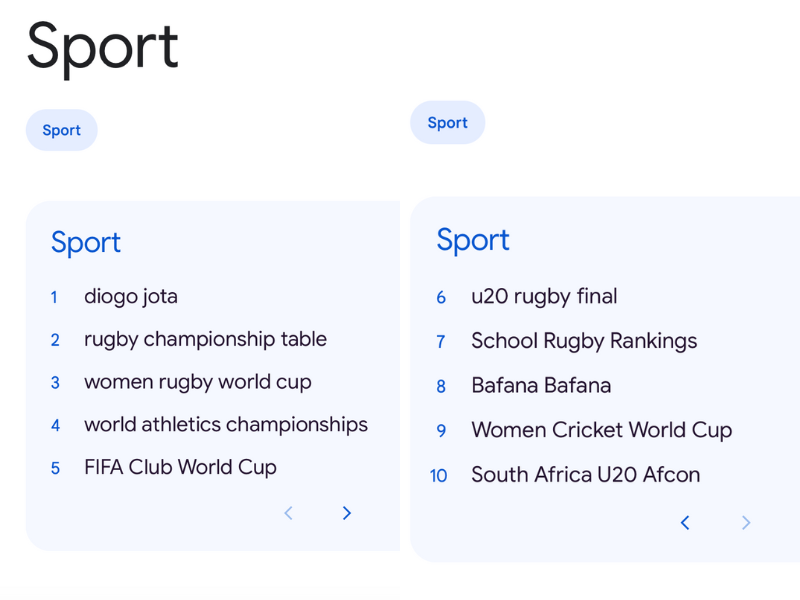Viewport: 800px width, 600px height.
Task: Open women rugby world cup topic
Action: point(197,382)
